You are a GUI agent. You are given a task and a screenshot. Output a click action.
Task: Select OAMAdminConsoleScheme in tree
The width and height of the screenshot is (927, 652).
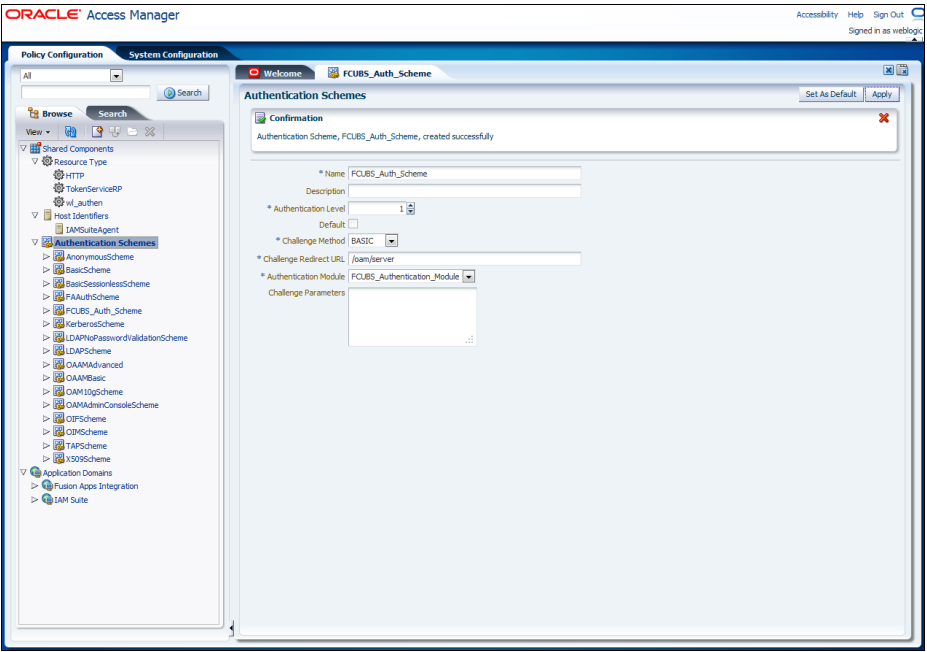(112, 405)
